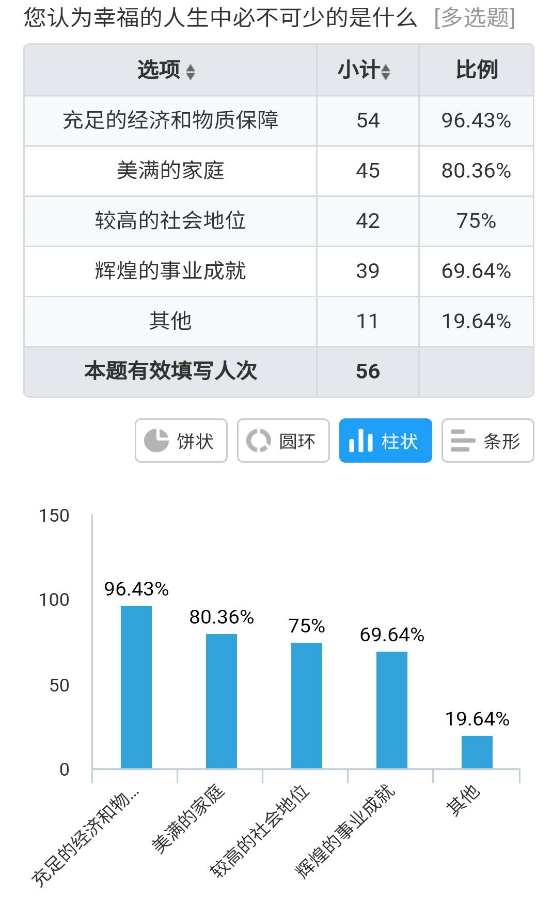Select the 充足的经济和物质保障 table row

pyautogui.click(x=279, y=121)
